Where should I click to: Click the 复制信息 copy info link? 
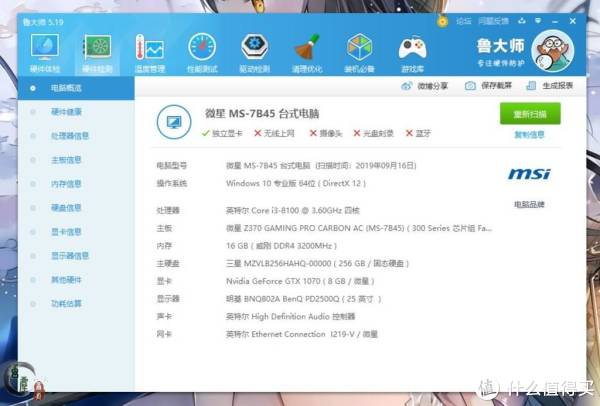[x=529, y=135]
